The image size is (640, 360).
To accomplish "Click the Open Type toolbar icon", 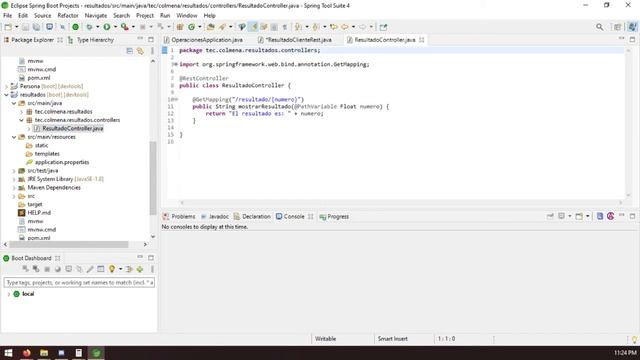I will [x=211, y=27].
